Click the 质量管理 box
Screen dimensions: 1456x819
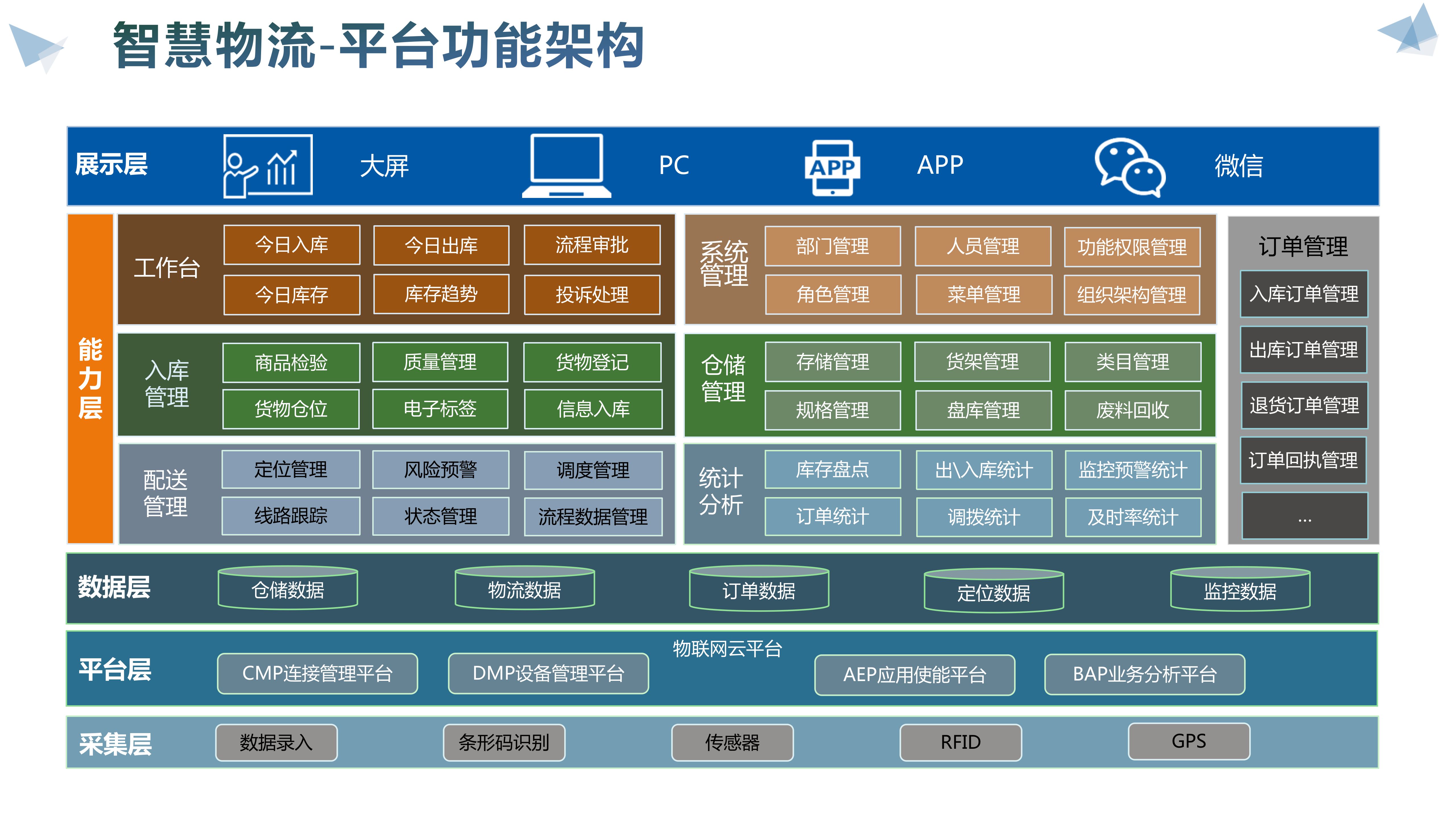point(440,362)
